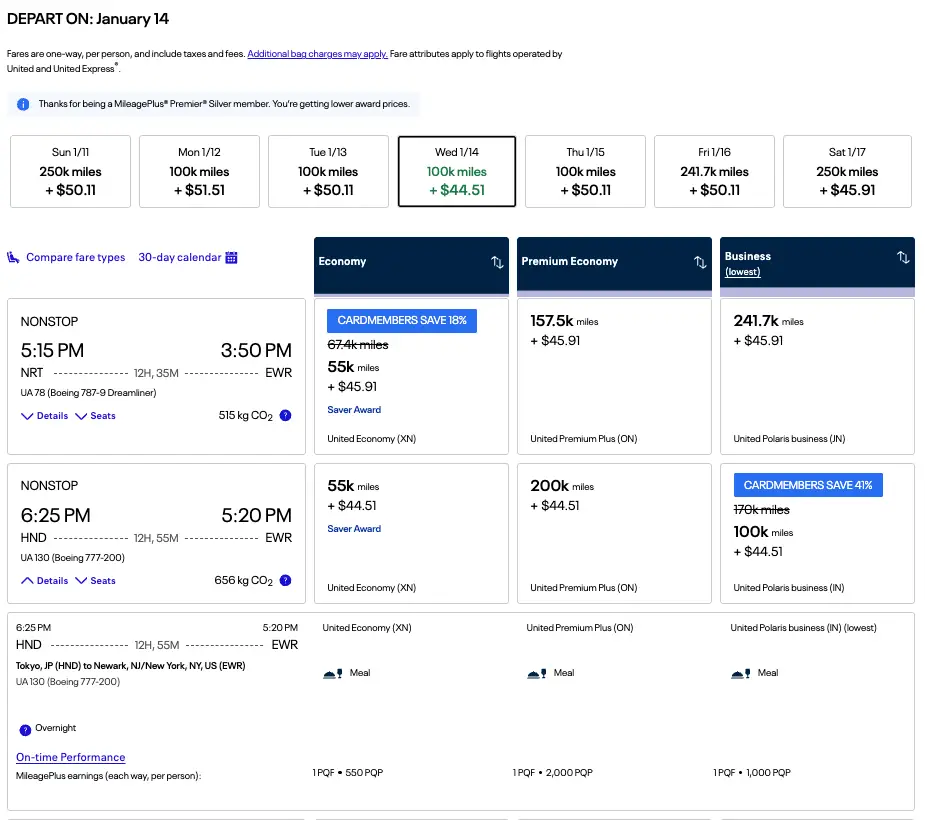Image resolution: width=925 pixels, height=820 pixels.
Task: Click the blue info icon beside the Premier Silver message
Action: [23, 104]
